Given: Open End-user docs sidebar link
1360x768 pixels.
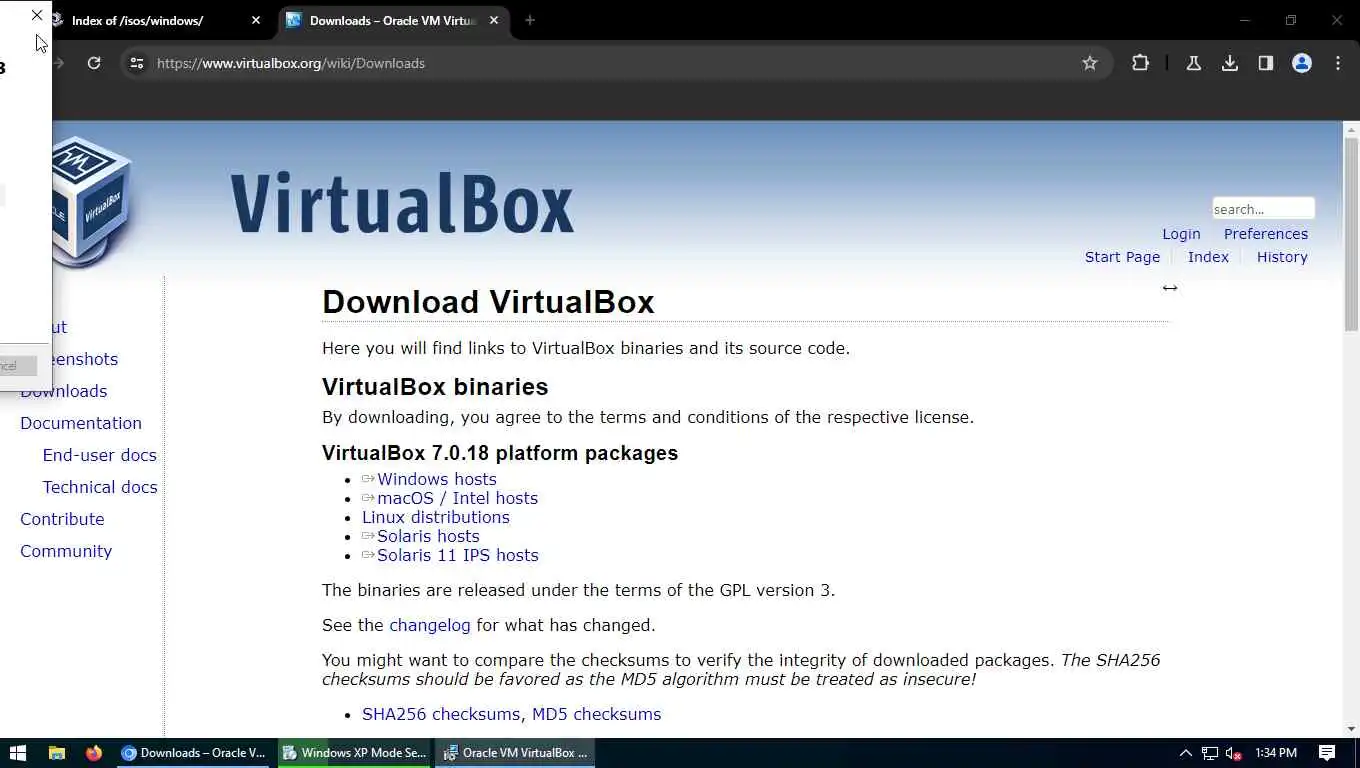Looking at the screenshot, I should [x=99, y=455].
